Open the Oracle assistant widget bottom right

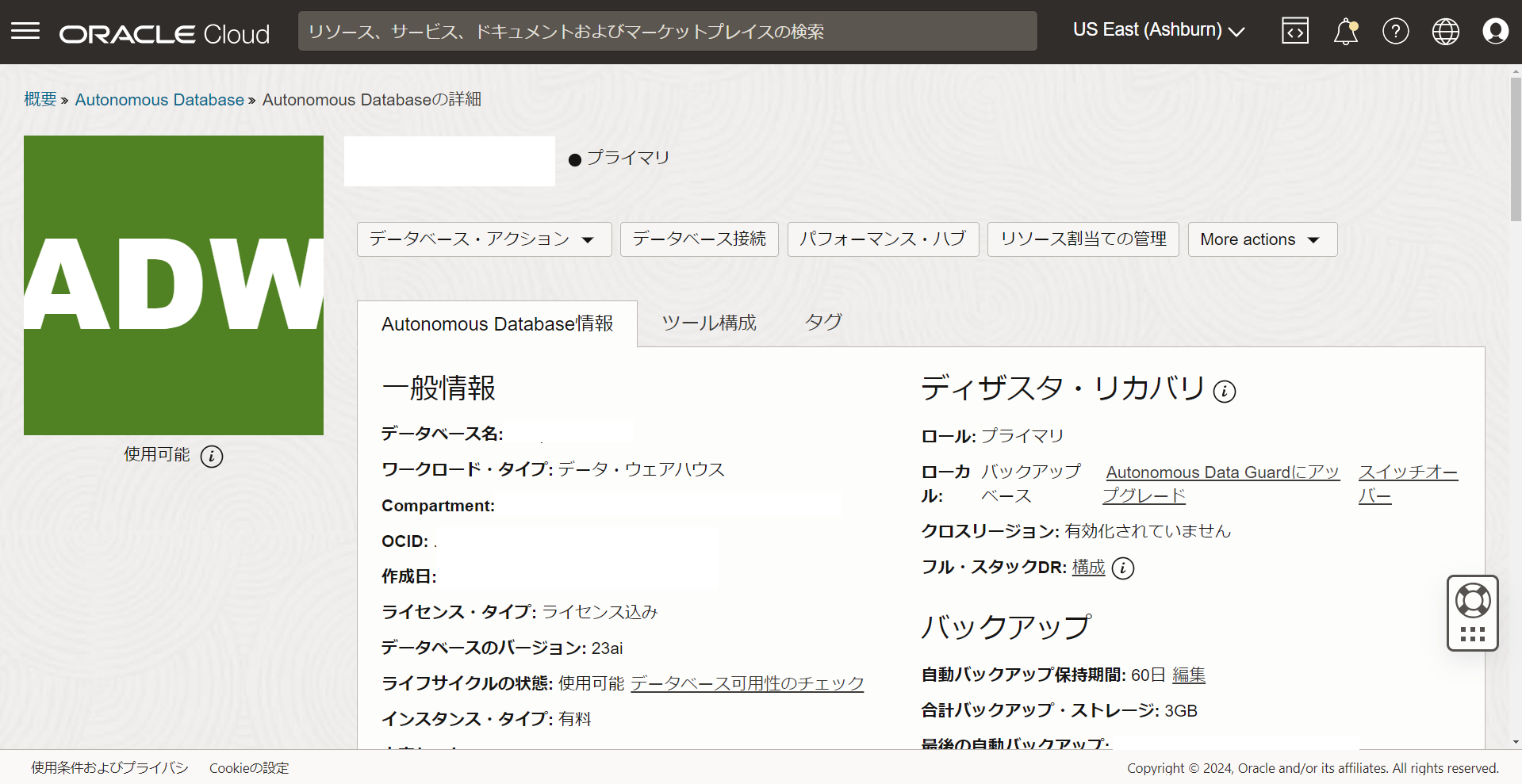pyautogui.click(x=1472, y=613)
